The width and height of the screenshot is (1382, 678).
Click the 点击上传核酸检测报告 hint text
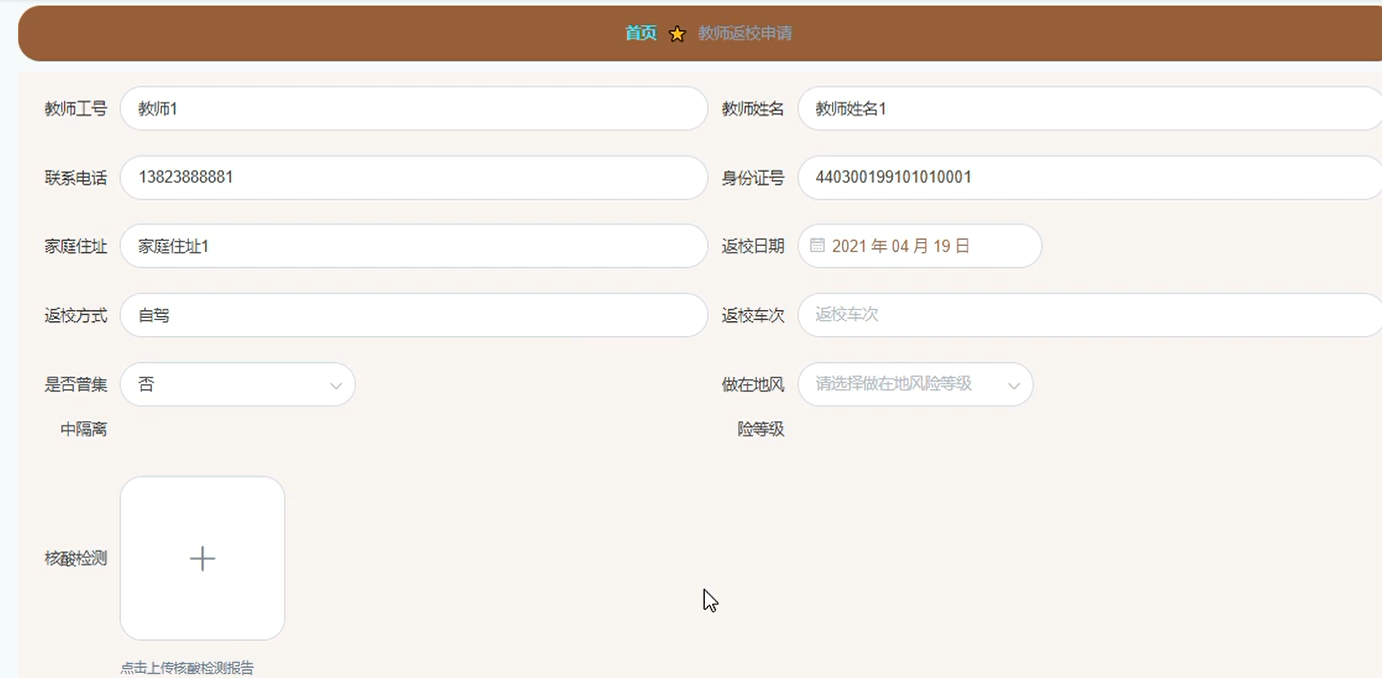point(187,668)
